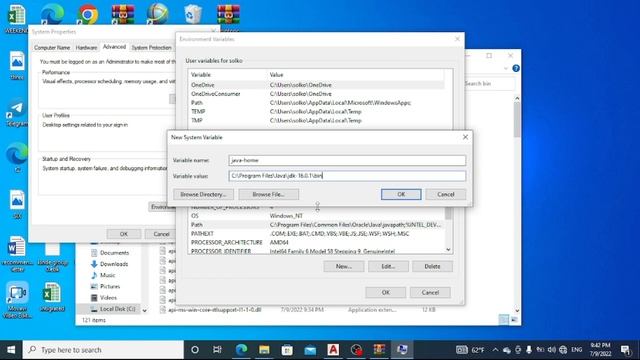The image size is (640, 360).
Task: Open Microsoft Store from the taskbar
Action: point(287,350)
